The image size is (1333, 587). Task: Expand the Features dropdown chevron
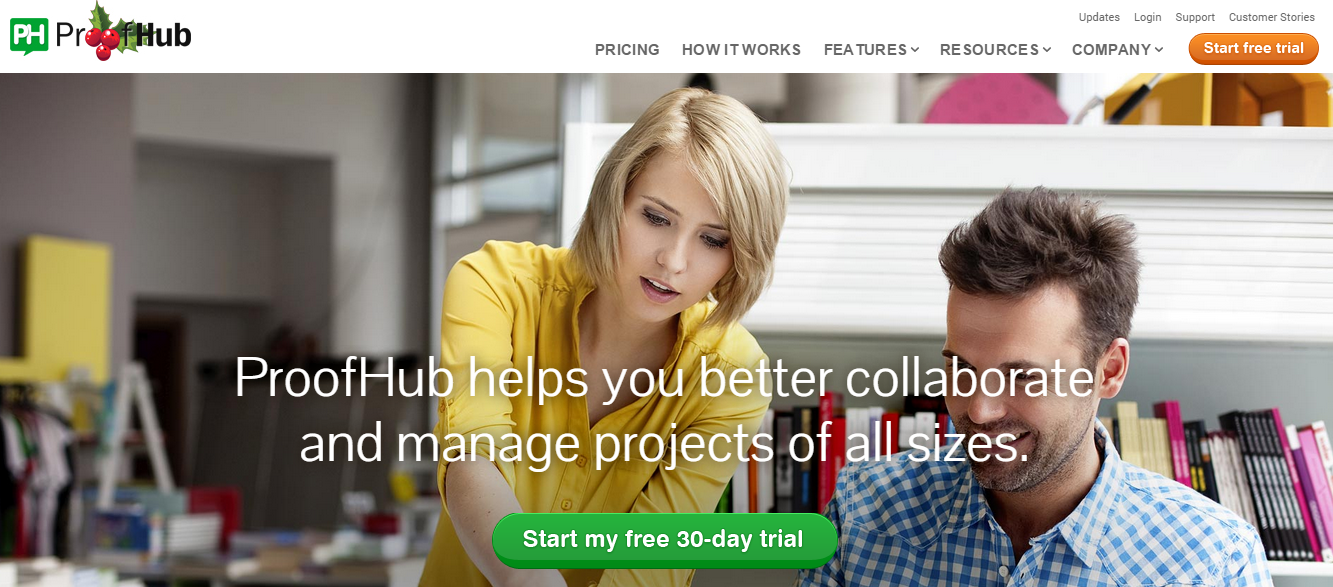click(915, 50)
